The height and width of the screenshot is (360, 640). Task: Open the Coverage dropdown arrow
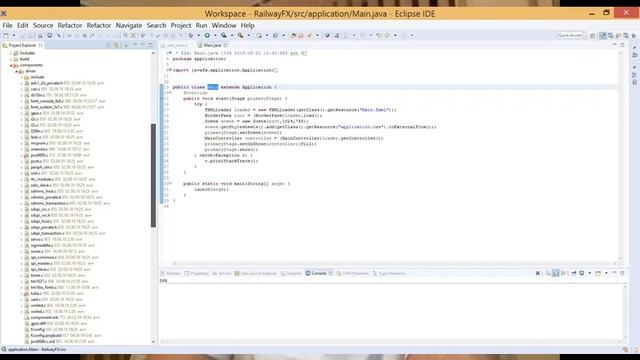(x=232, y=36)
